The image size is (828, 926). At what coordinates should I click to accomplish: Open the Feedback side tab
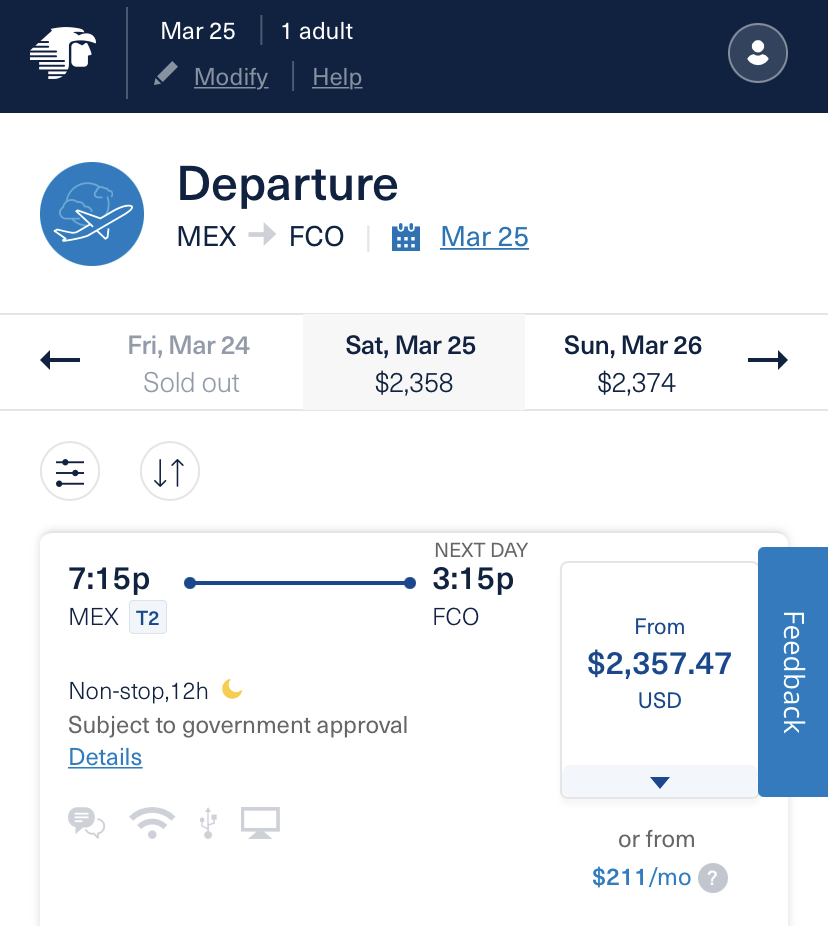pos(792,671)
